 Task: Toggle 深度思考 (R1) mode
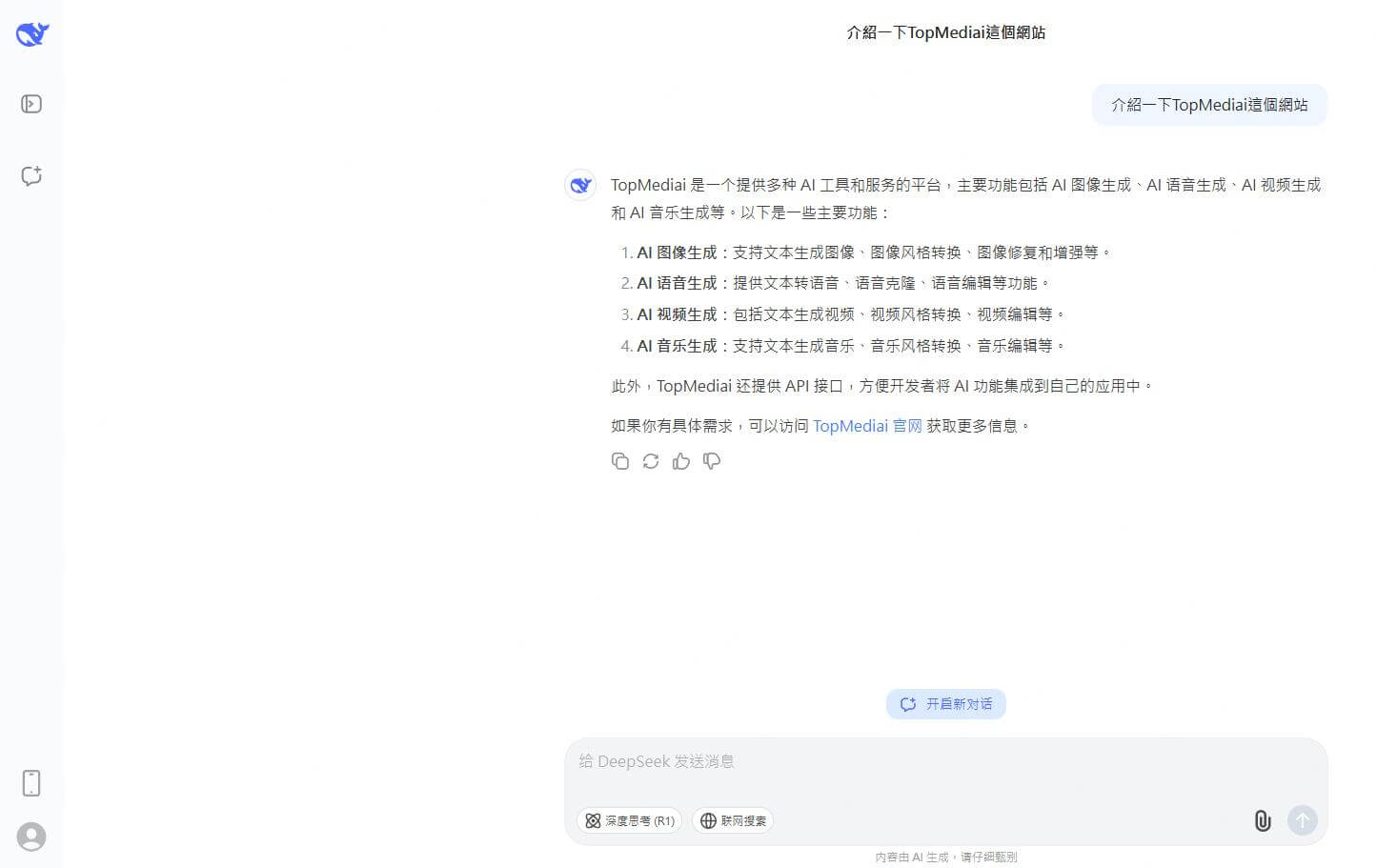pyautogui.click(x=630, y=820)
